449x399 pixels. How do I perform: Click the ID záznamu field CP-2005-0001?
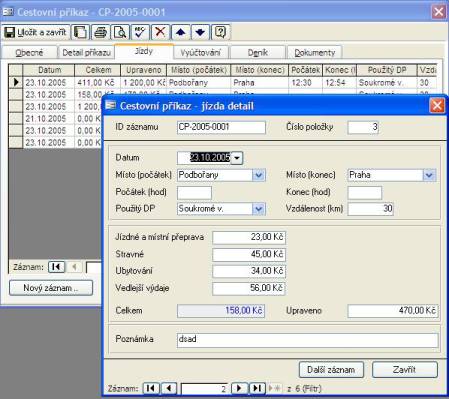pyautogui.click(x=221, y=127)
